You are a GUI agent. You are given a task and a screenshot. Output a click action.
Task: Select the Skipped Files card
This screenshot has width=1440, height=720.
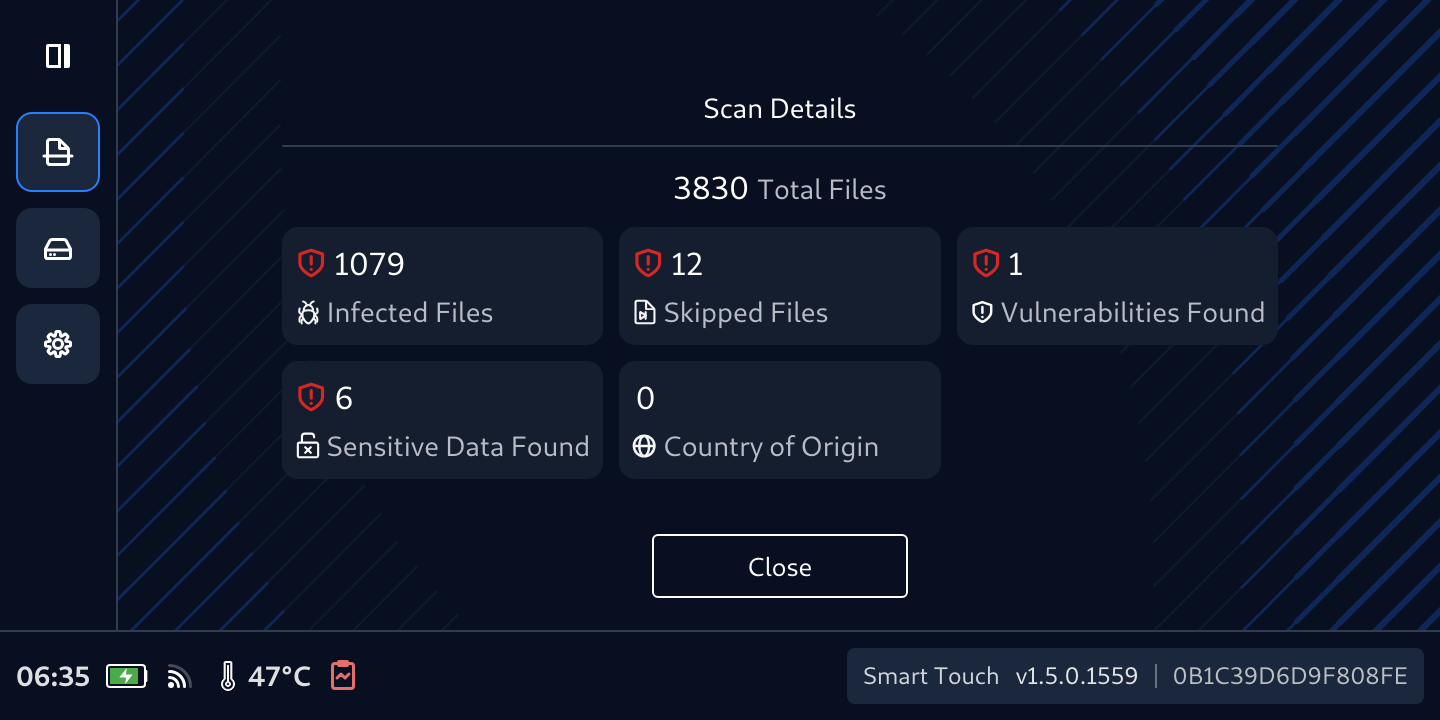(779, 286)
